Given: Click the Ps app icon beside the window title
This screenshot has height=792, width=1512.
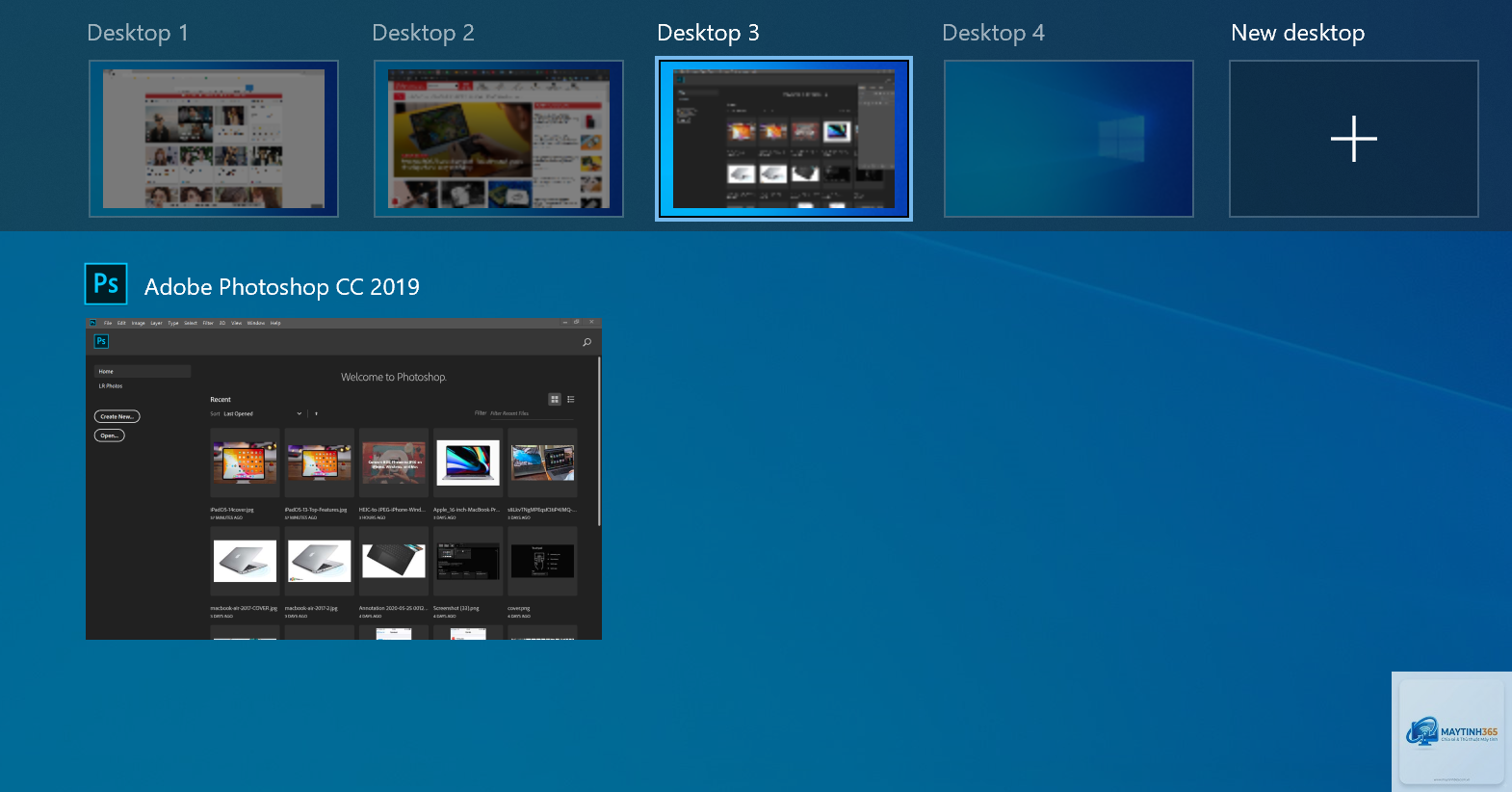Looking at the screenshot, I should pyautogui.click(x=106, y=284).
